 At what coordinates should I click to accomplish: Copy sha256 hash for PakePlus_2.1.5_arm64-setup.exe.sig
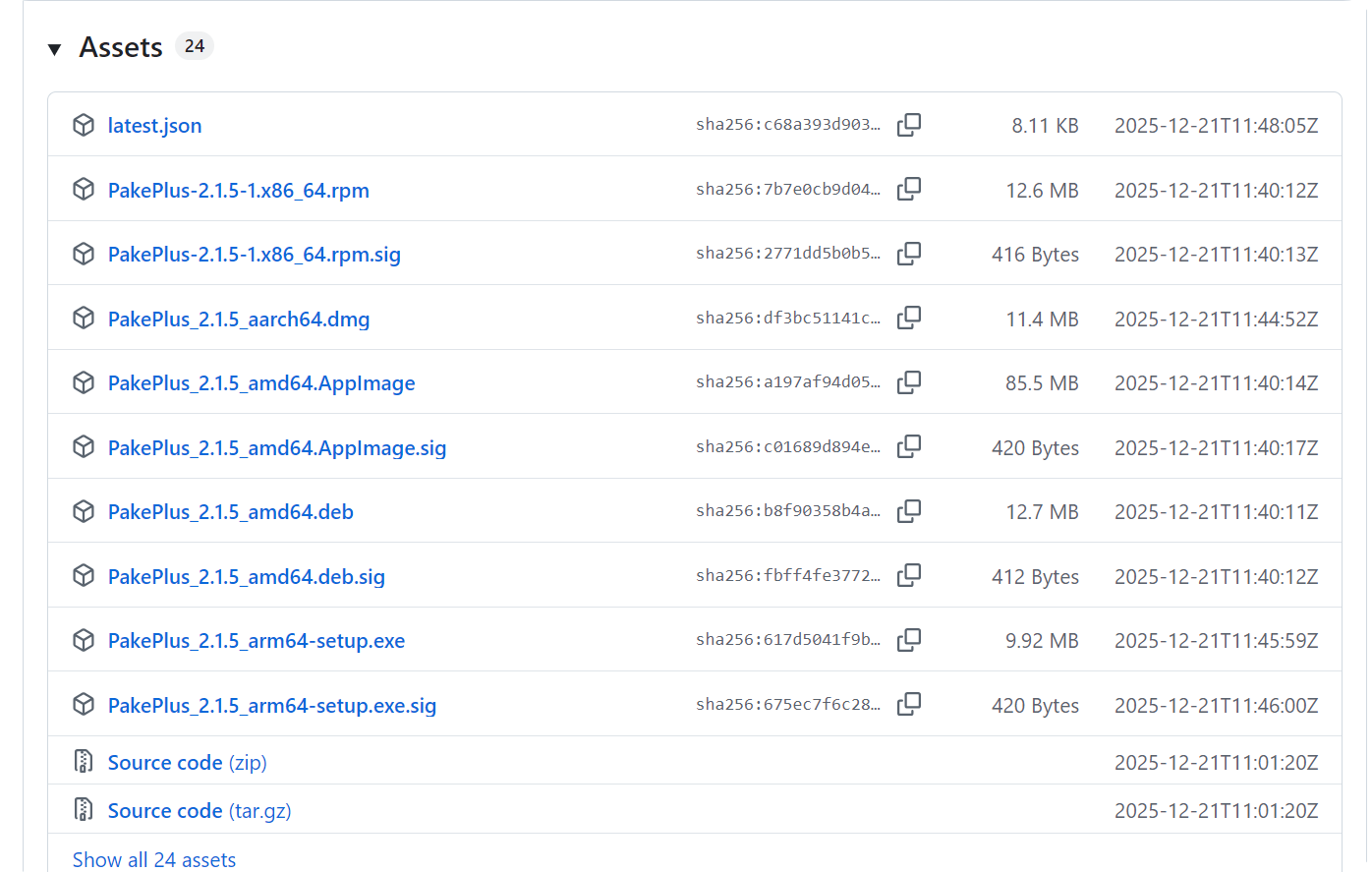[x=909, y=704]
